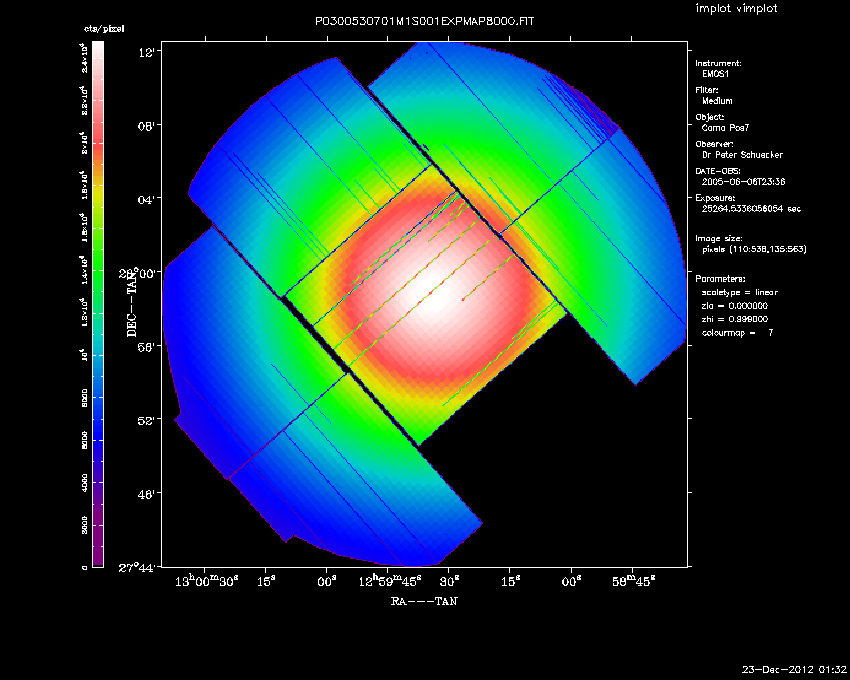This screenshot has width=850, height=680.
Task: Click the 'DEC--TAN' y-axis label
Action: pos(132,303)
